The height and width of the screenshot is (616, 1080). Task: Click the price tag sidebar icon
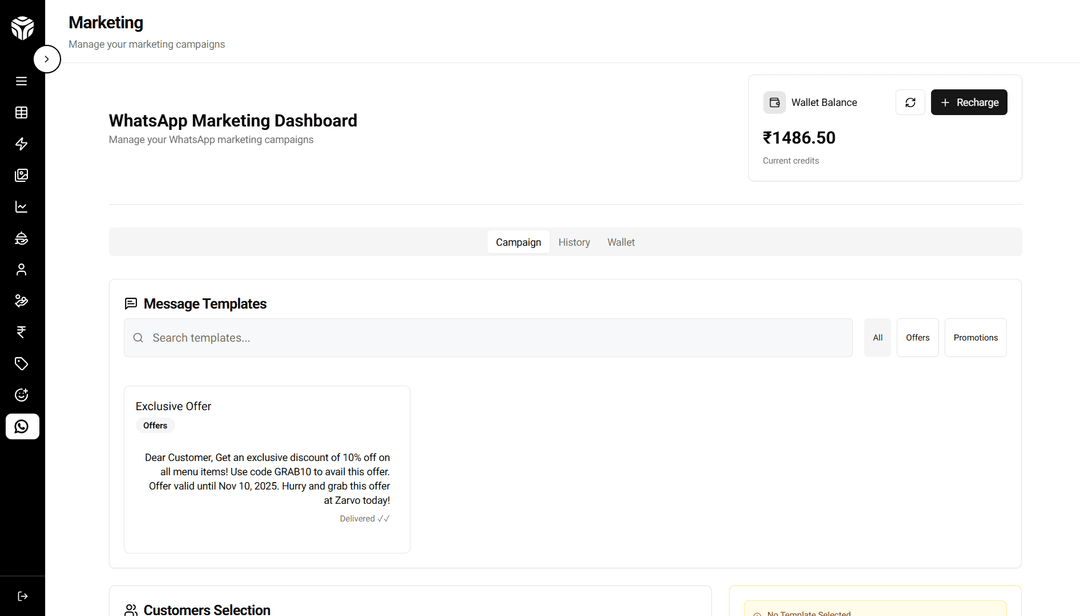pyautogui.click(x=22, y=364)
